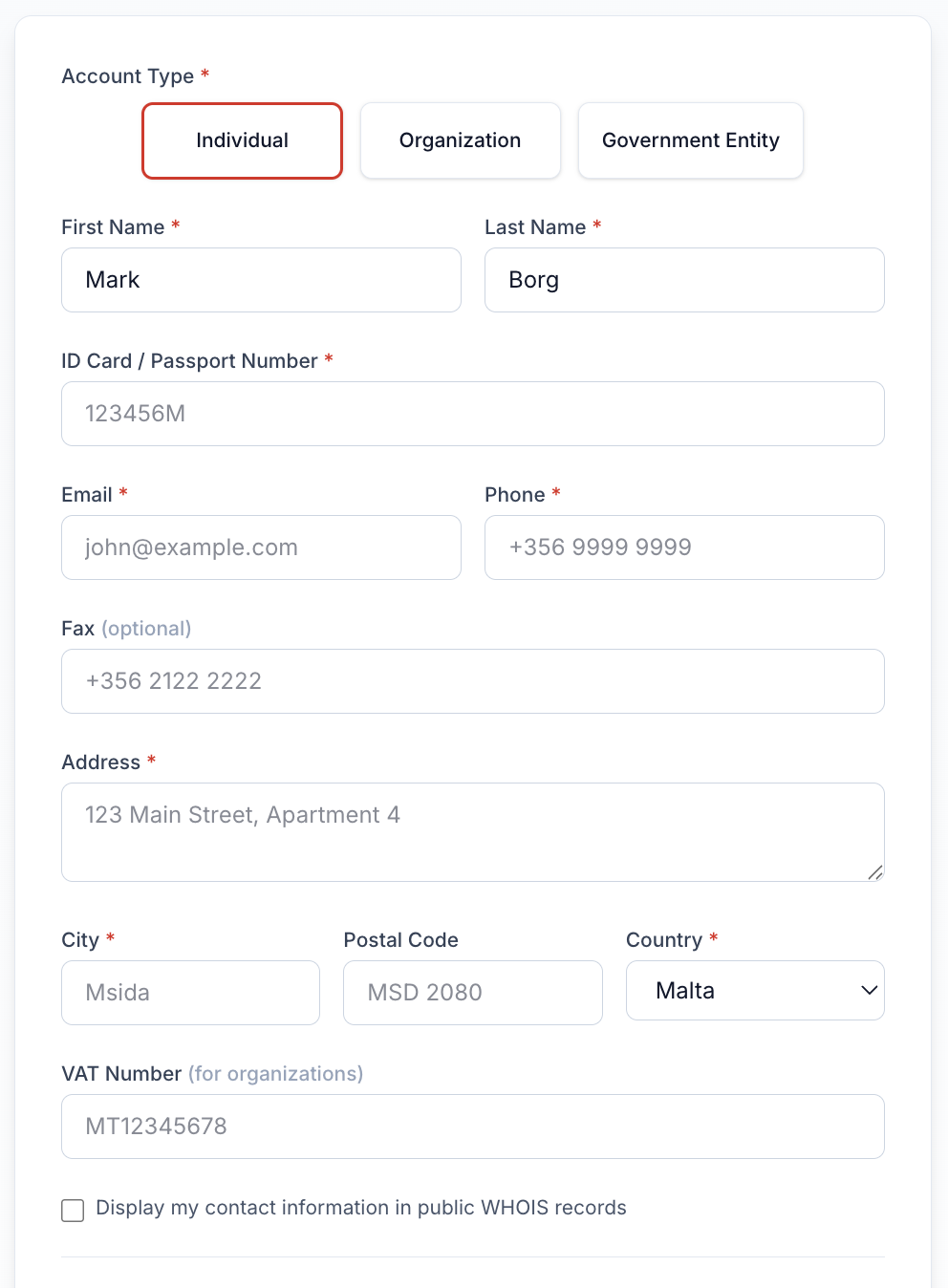
Task: Click the VAT Number field
Action: 473,1127
